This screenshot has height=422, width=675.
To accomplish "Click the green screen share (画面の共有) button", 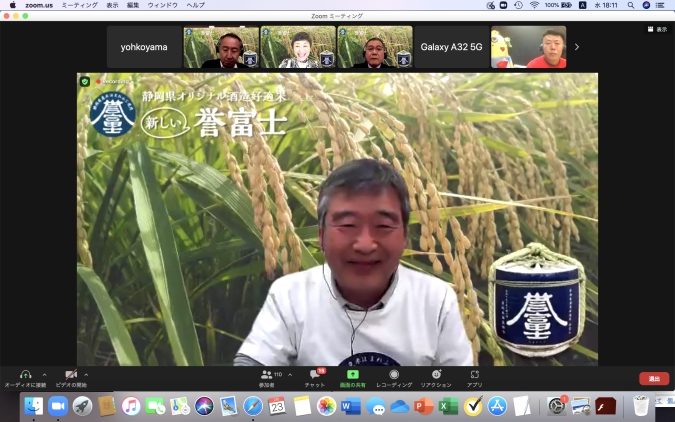I will coord(353,378).
